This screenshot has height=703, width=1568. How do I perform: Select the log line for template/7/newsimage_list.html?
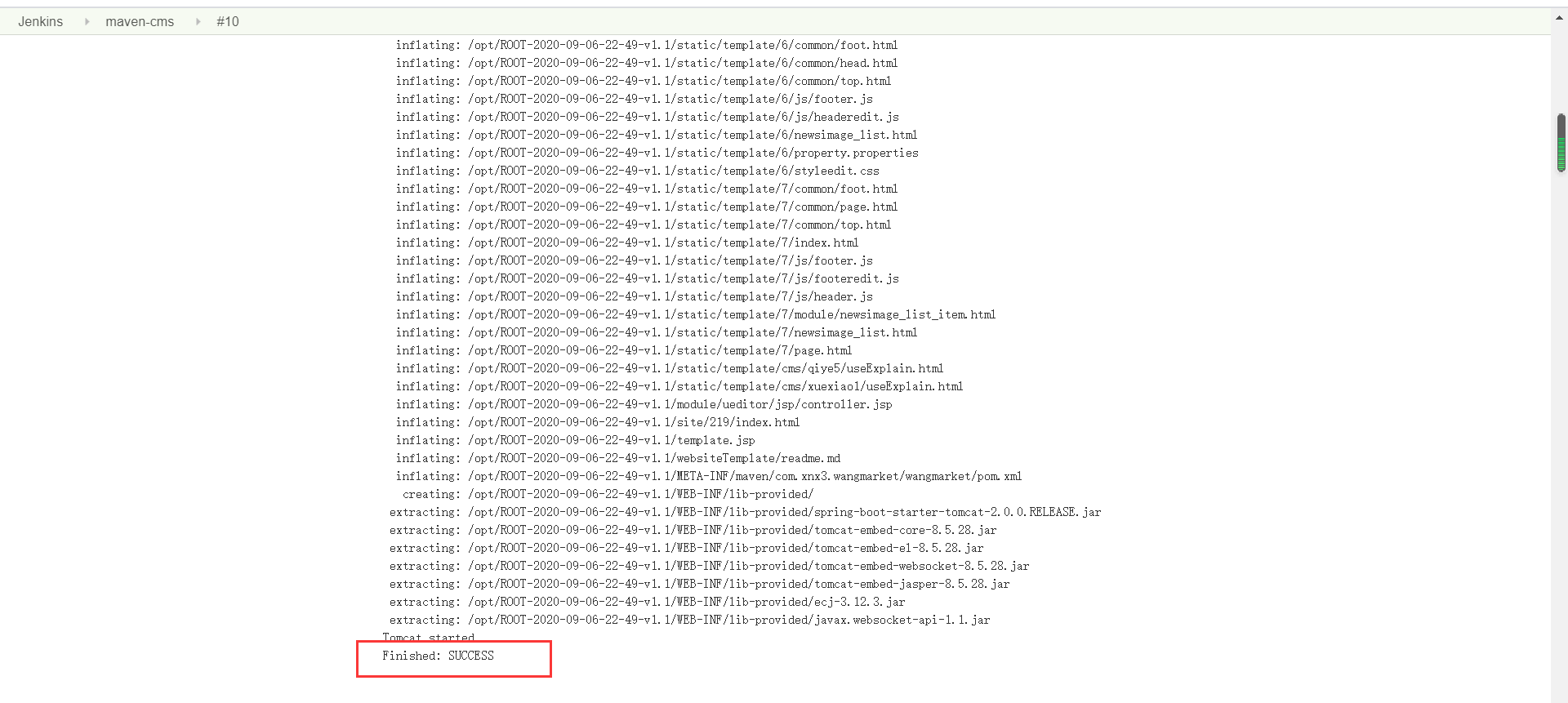click(657, 332)
